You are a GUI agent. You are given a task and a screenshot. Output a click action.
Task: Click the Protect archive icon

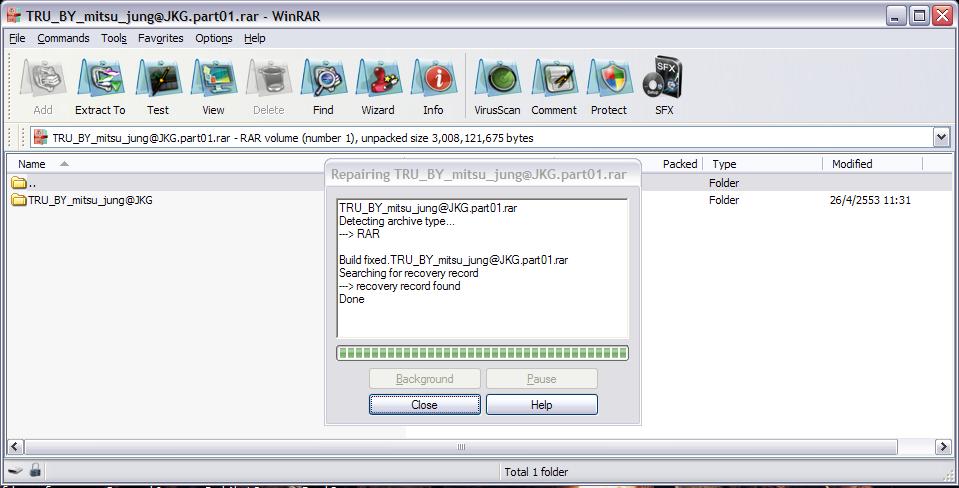(x=609, y=79)
